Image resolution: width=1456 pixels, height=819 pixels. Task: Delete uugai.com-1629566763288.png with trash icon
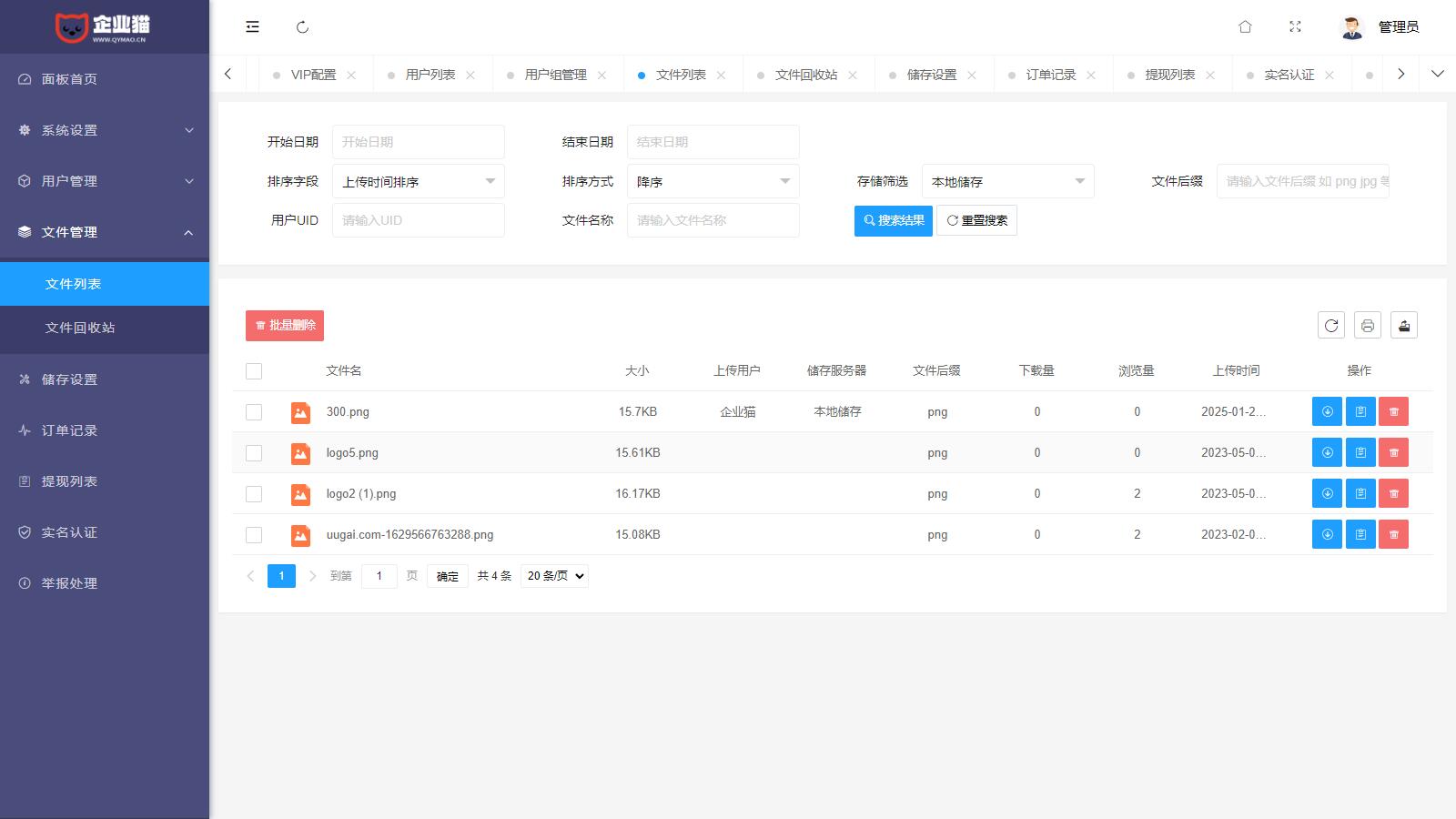pyautogui.click(x=1393, y=534)
